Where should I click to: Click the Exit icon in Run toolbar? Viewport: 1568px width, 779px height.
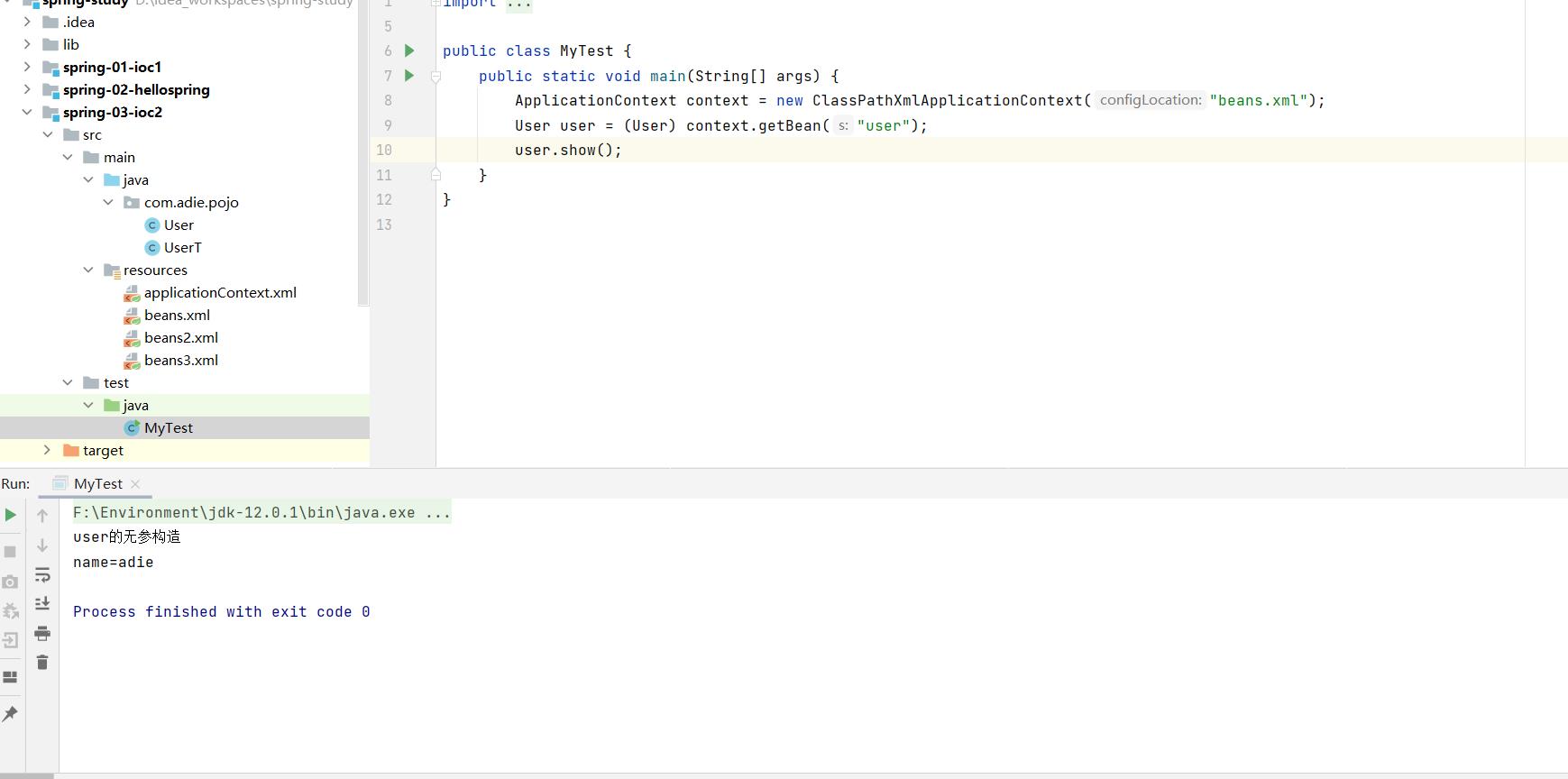(x=10, y=641)
